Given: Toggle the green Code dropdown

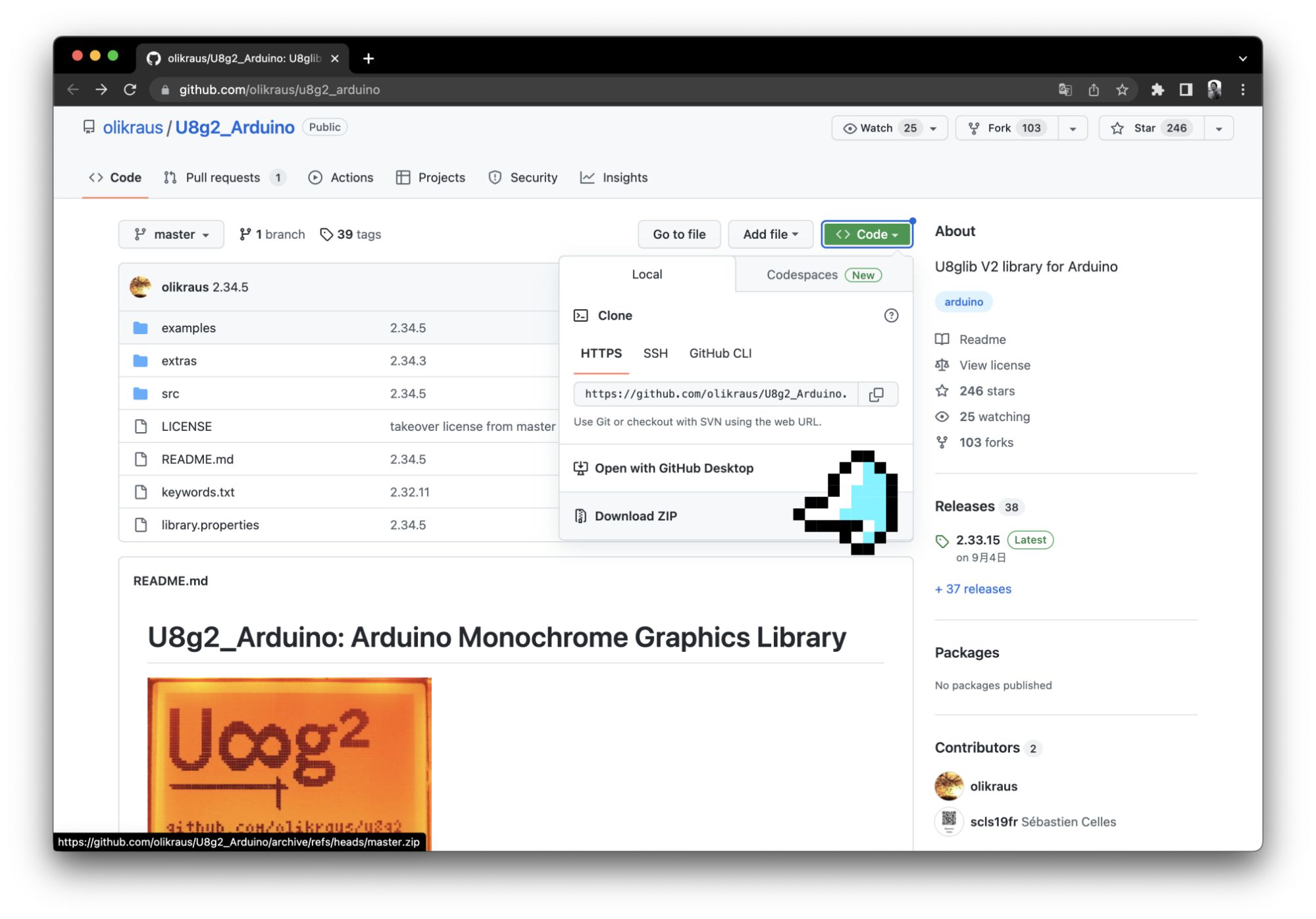Looking at the screenshot, I should click(867, 234).
